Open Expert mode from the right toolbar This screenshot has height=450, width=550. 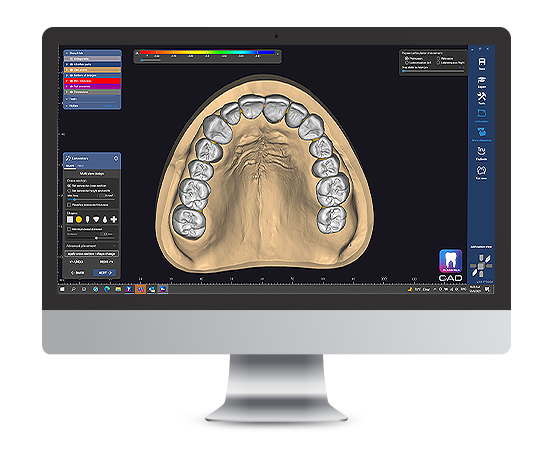482,82
